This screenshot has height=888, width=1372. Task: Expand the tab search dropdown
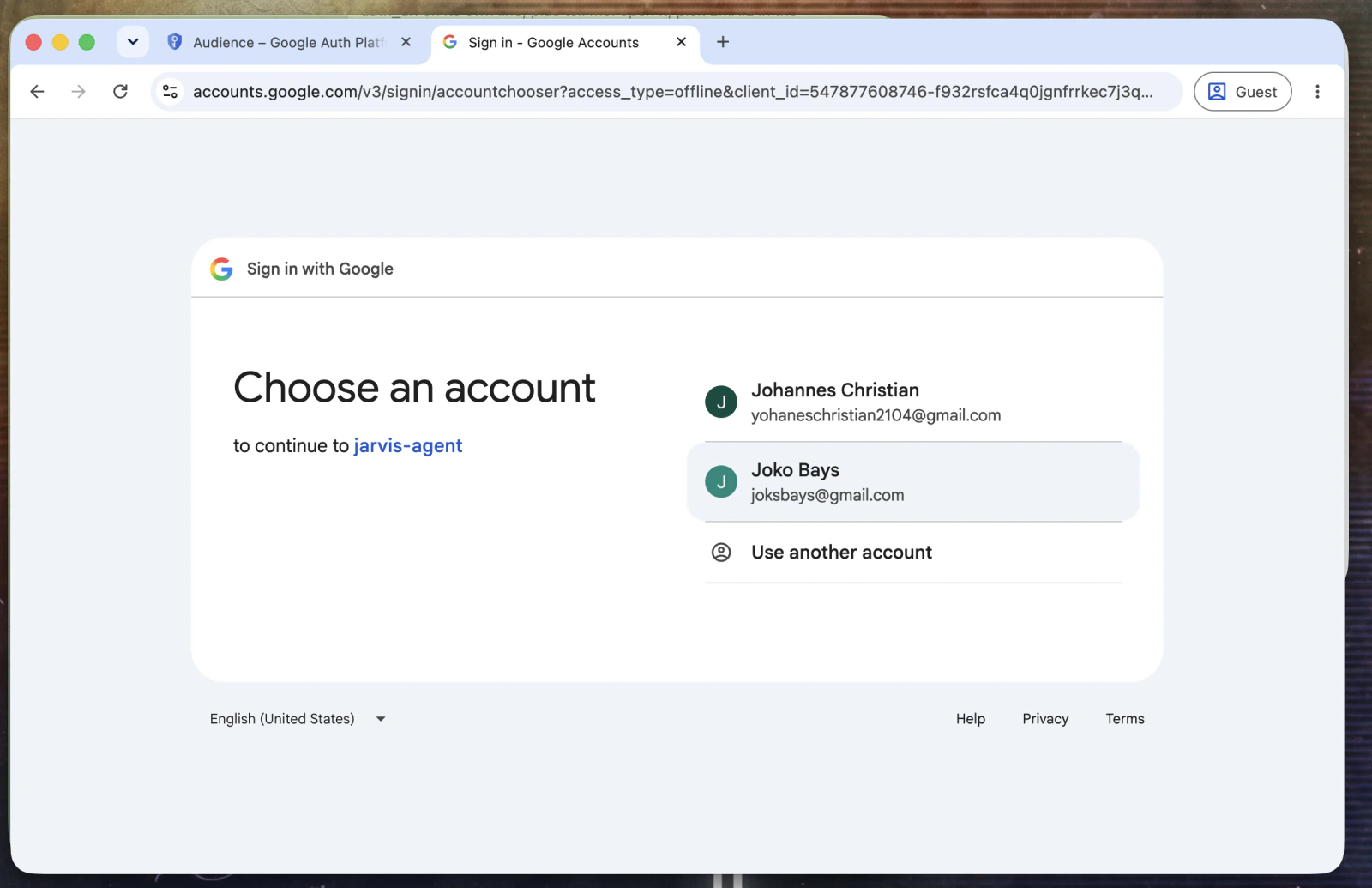(x=133, y=41)
